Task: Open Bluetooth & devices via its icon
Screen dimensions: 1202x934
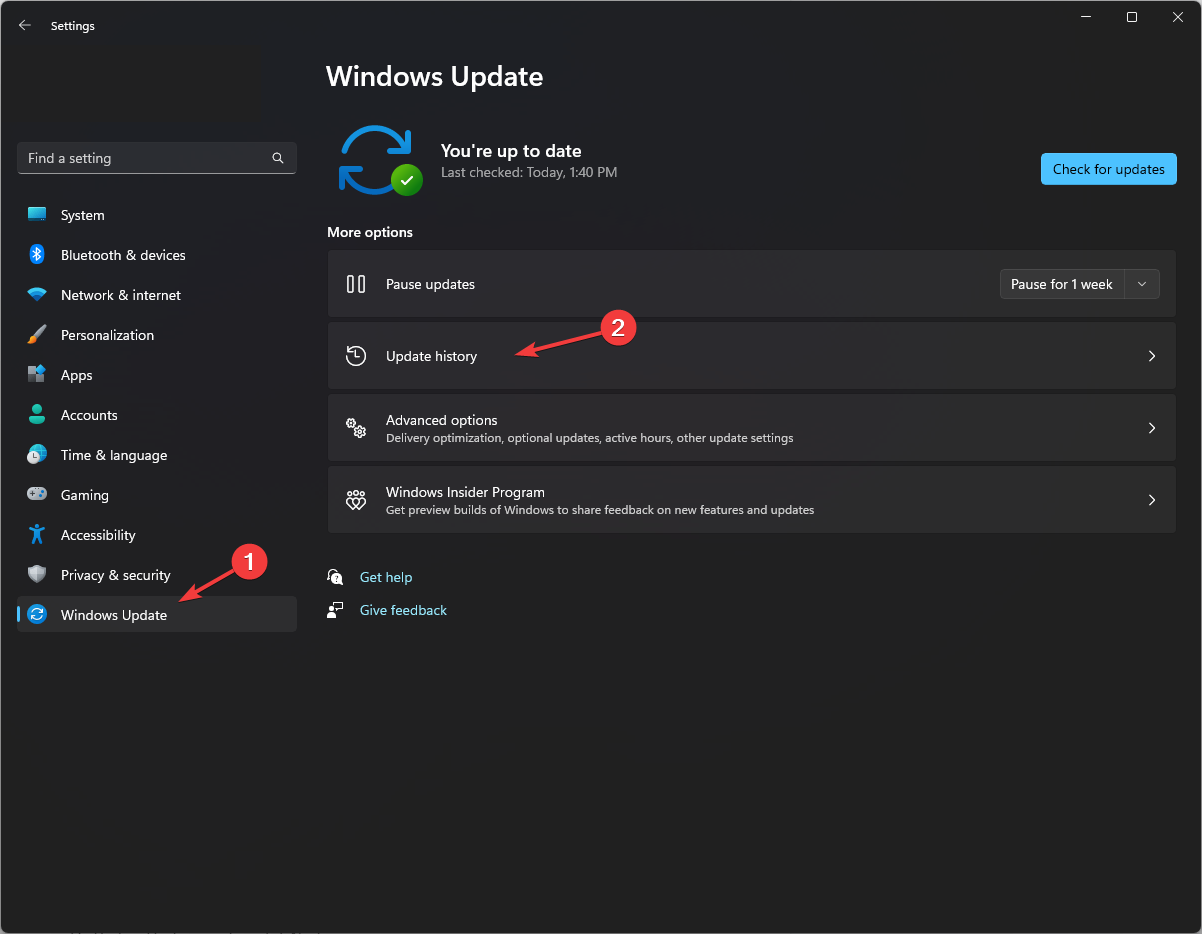Action: click(36, 254)
